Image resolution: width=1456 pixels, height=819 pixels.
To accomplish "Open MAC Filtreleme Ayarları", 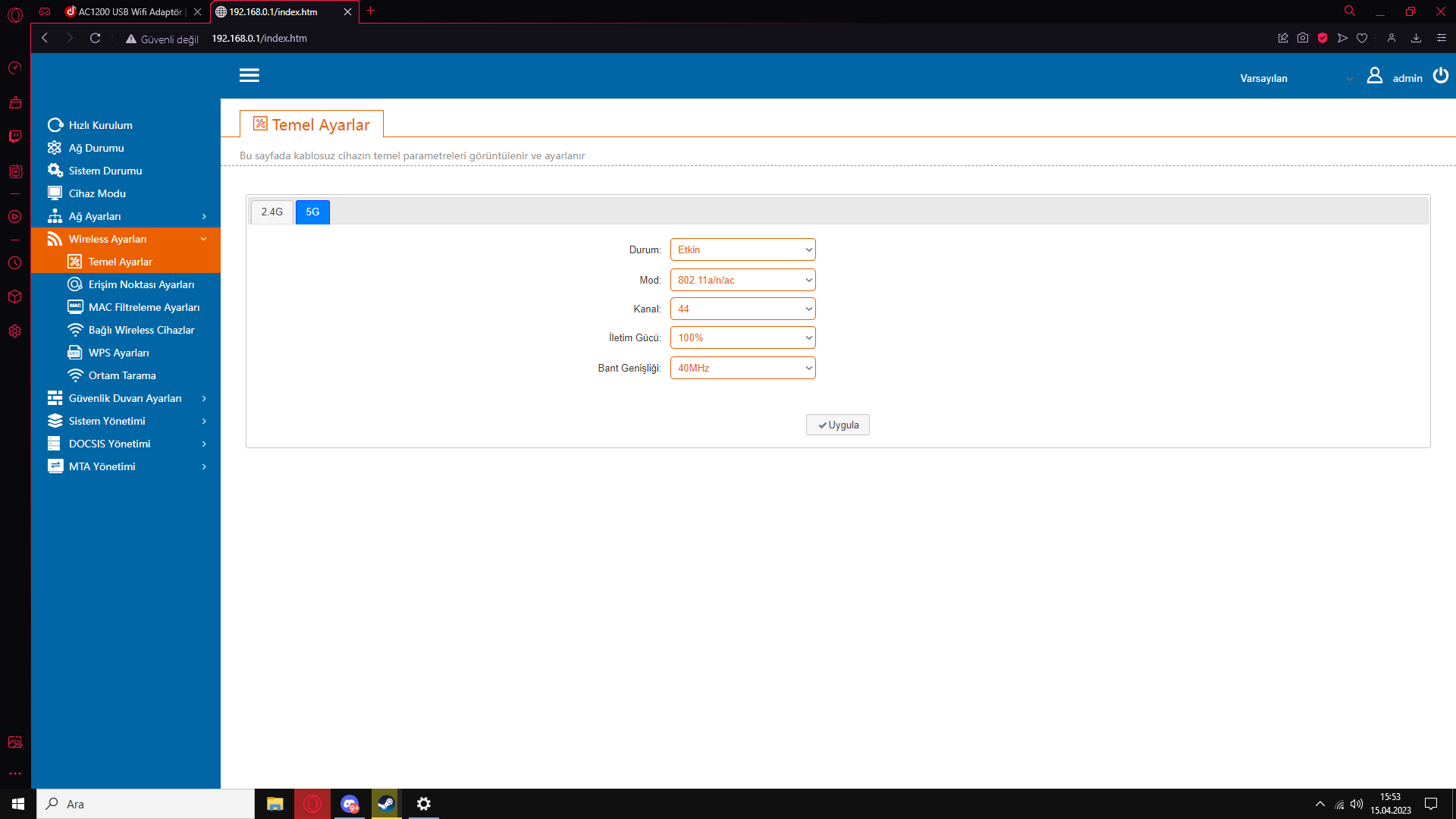I will (143, 307).
